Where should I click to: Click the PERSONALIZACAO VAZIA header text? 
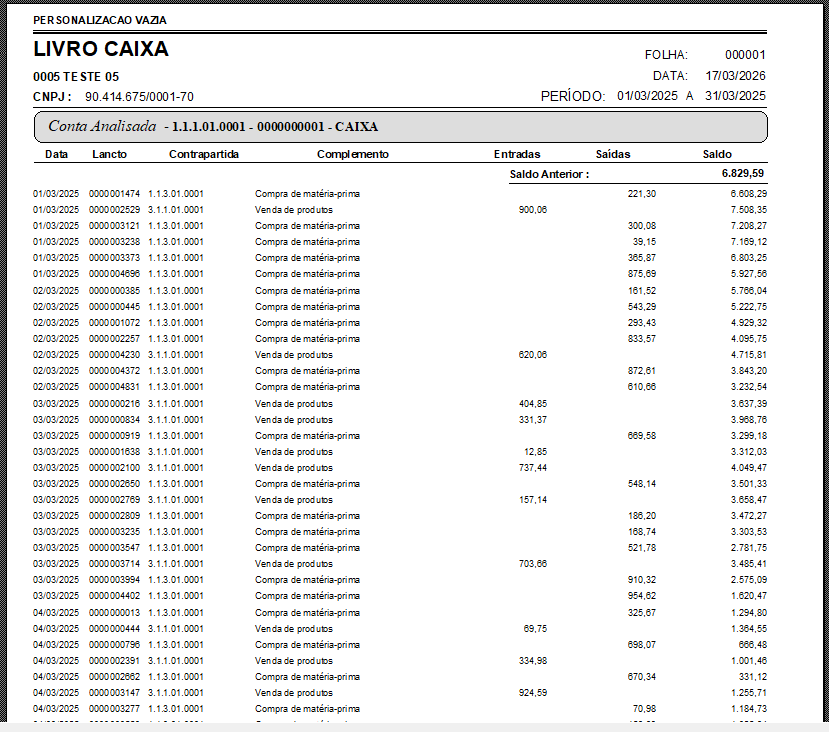[100, 20]
